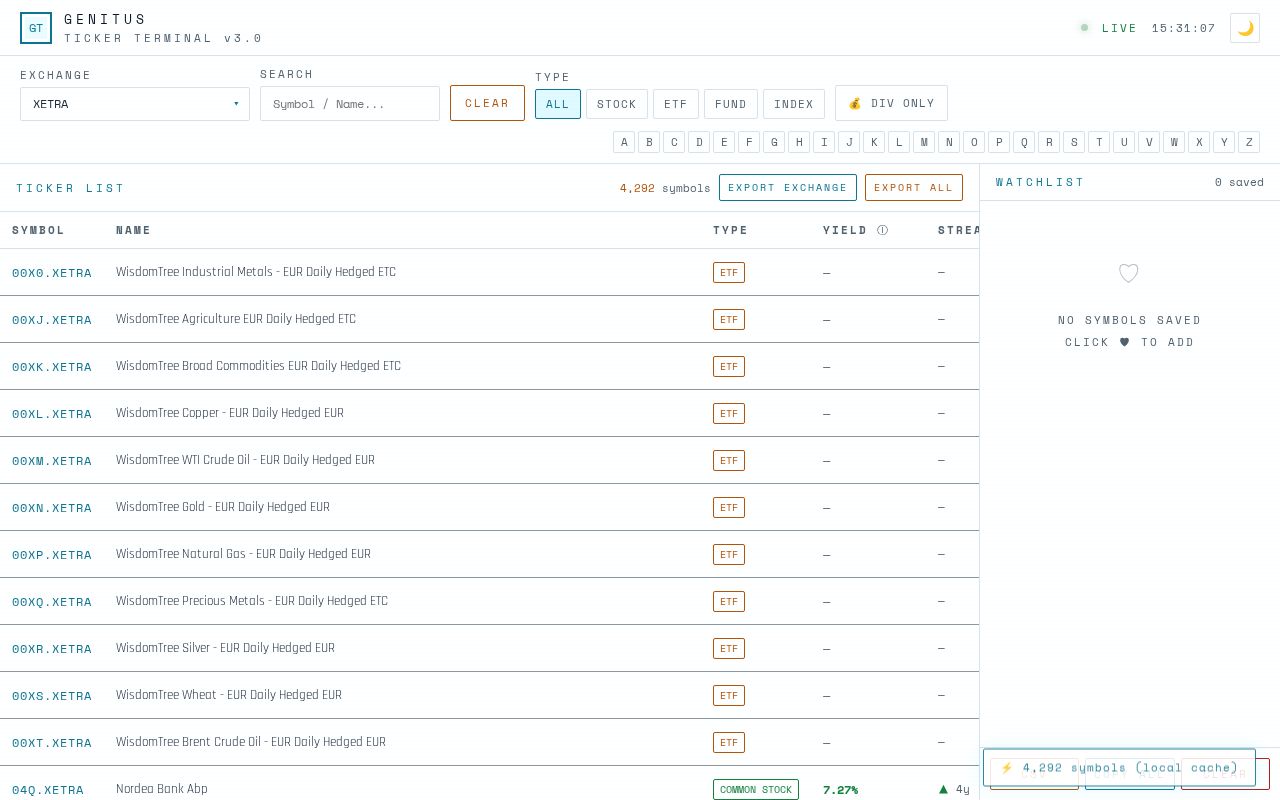This screenshot has width=1280, height=800.
Task: Focus the Symbol / Name search field
Action: (350, 104)
